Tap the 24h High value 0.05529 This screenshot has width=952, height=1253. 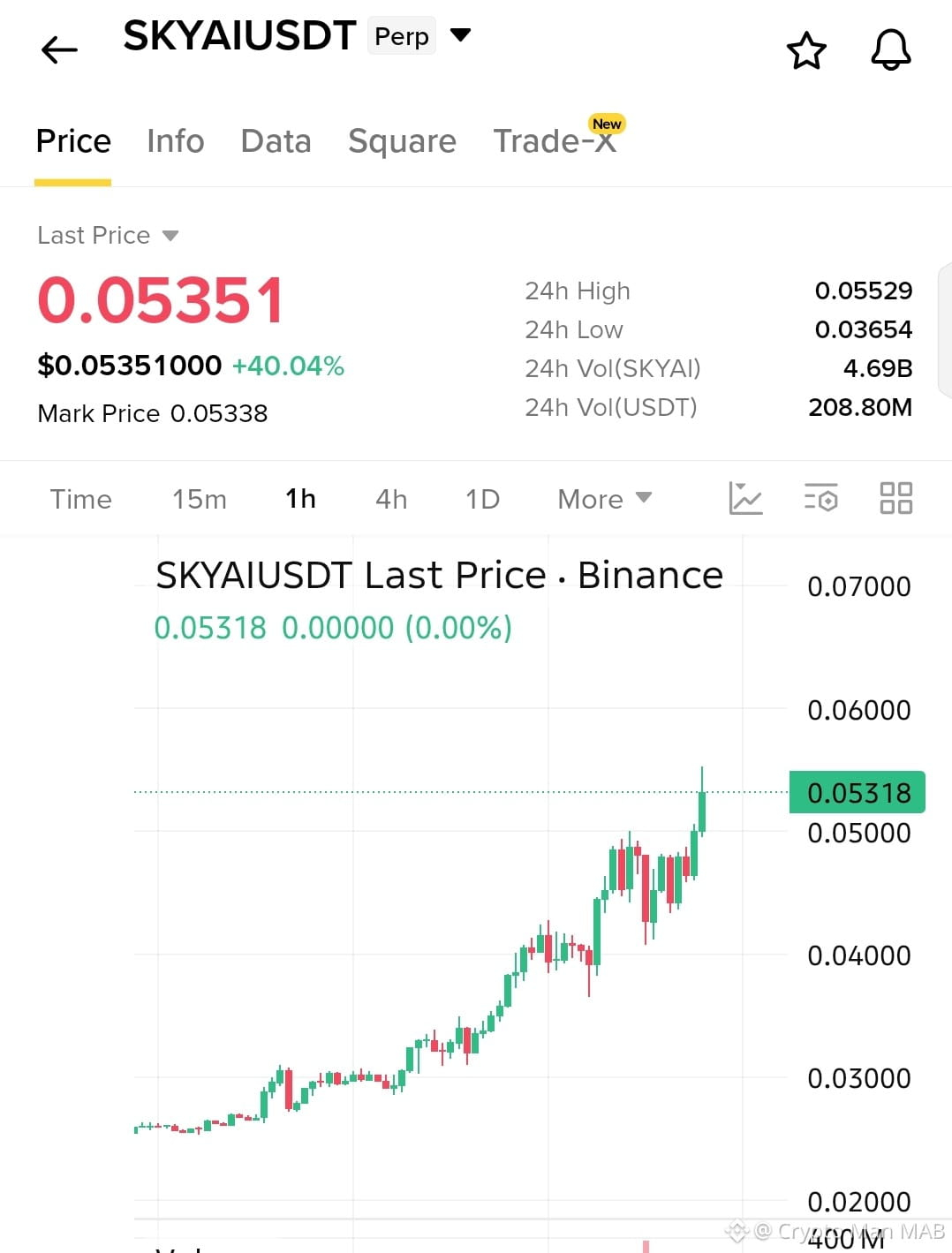point(863,291)
